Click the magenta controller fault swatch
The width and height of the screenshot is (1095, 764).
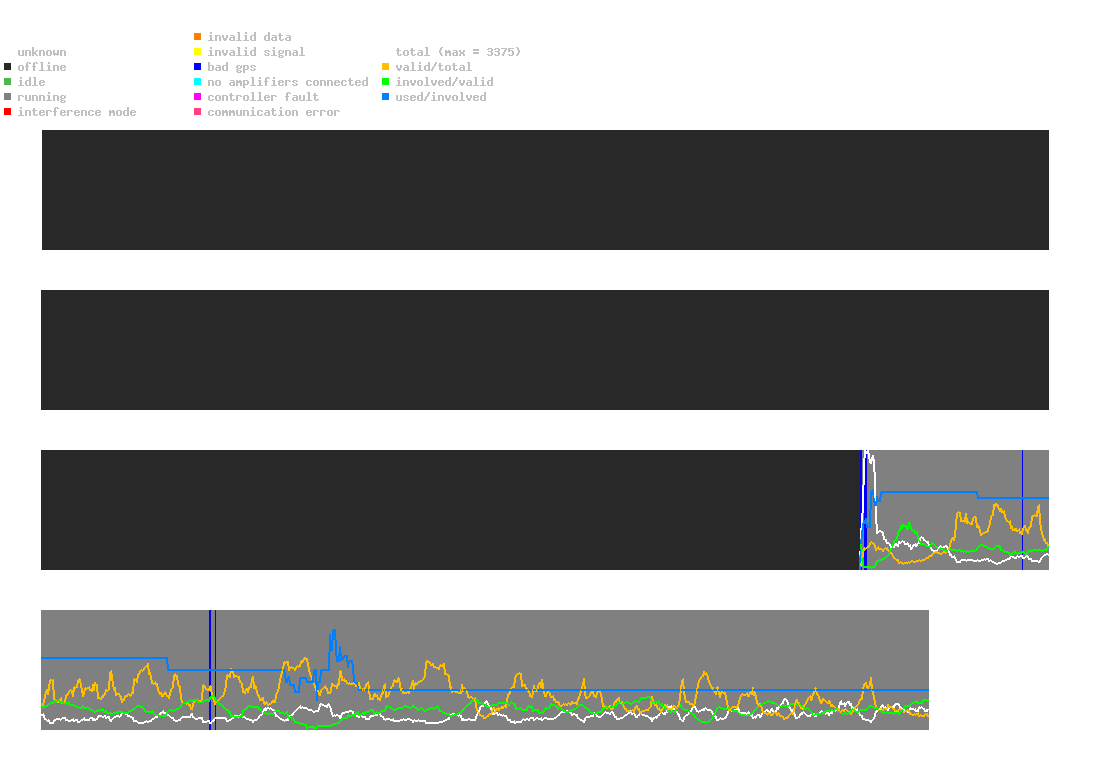[198, 97]
